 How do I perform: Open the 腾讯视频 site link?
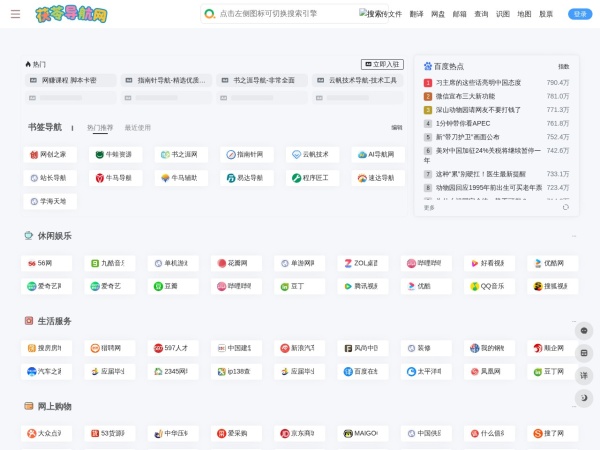(x=363, y=286)
